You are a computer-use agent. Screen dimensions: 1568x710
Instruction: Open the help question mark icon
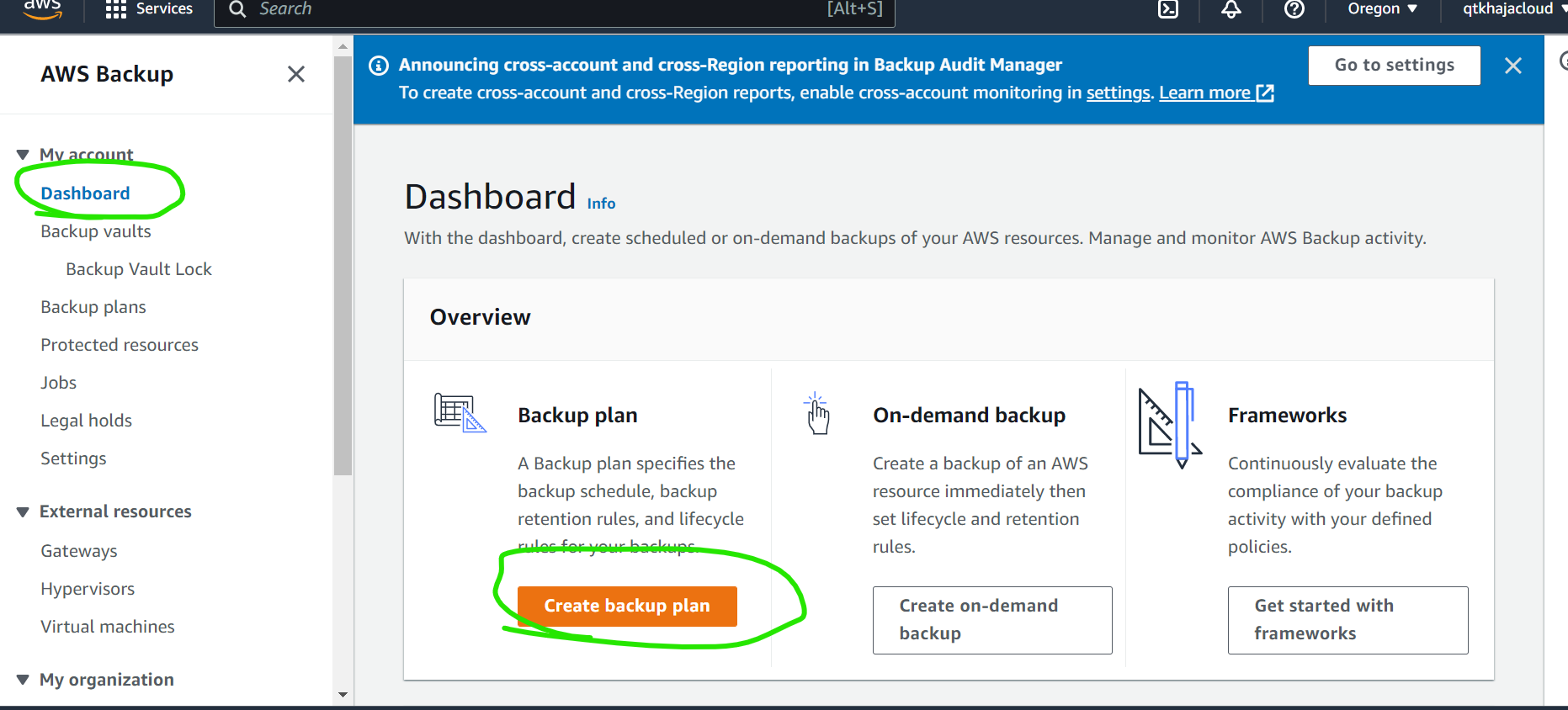tap(1294, 8)
